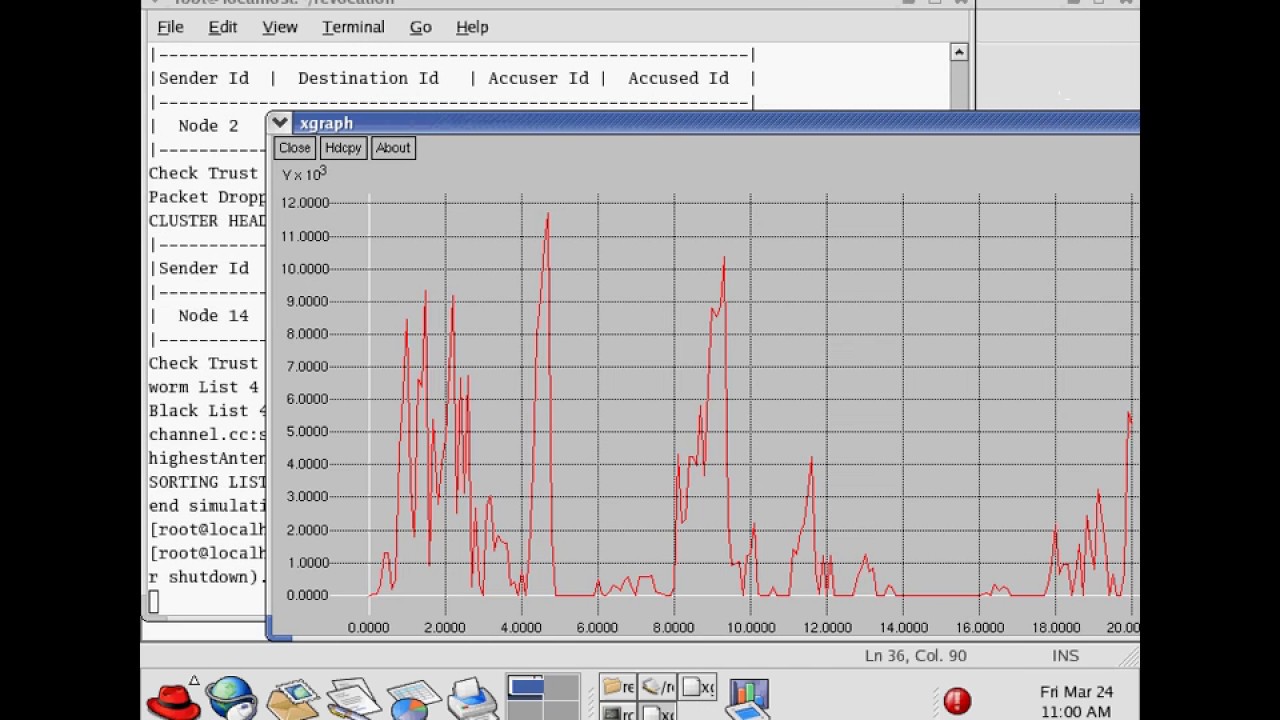
Task: Open the File menu
Action: click(170, 27)
